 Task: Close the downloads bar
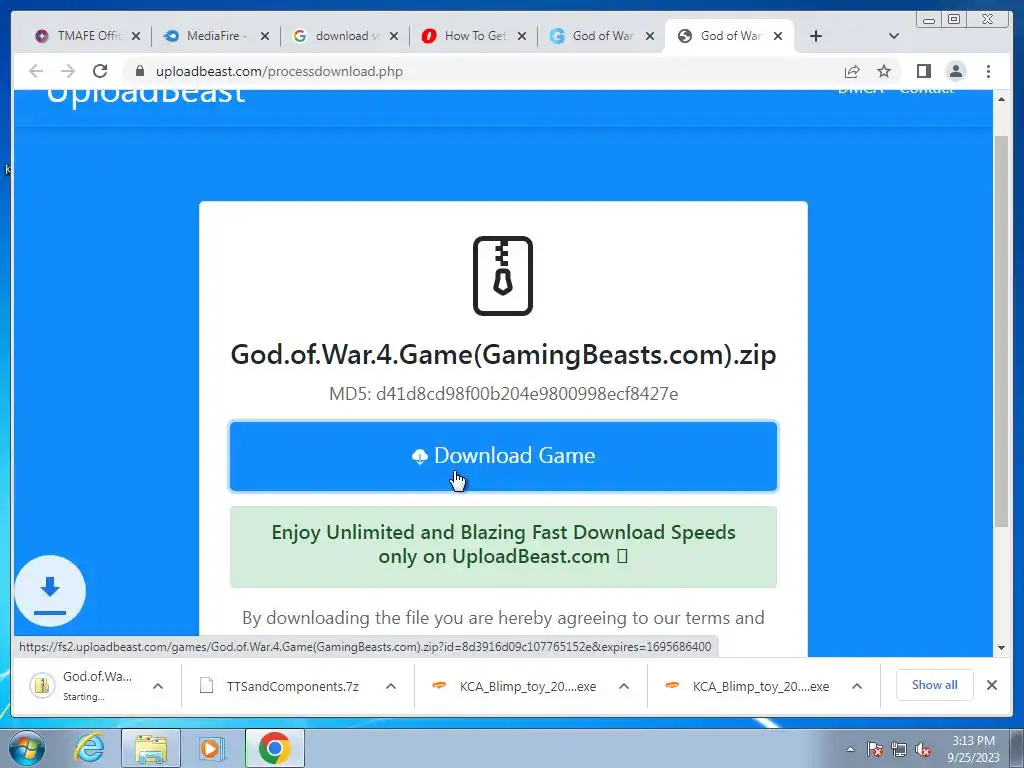(x=991, y=685)
